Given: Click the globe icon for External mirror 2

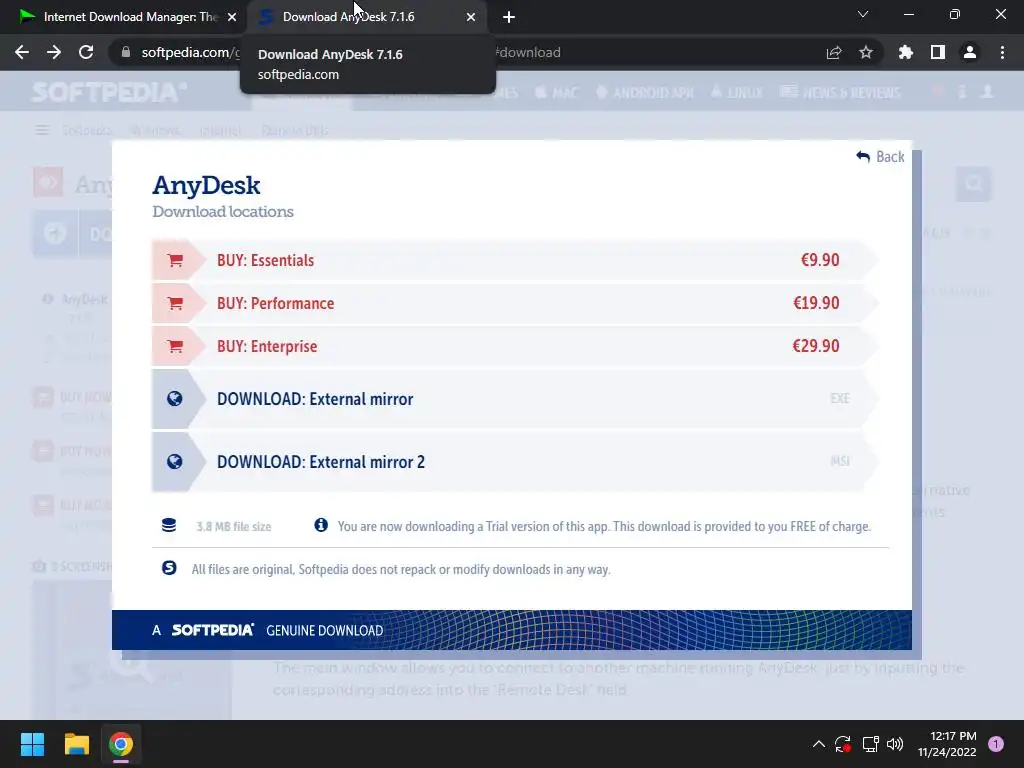Looking at the screenshot, I should (174, 462).
